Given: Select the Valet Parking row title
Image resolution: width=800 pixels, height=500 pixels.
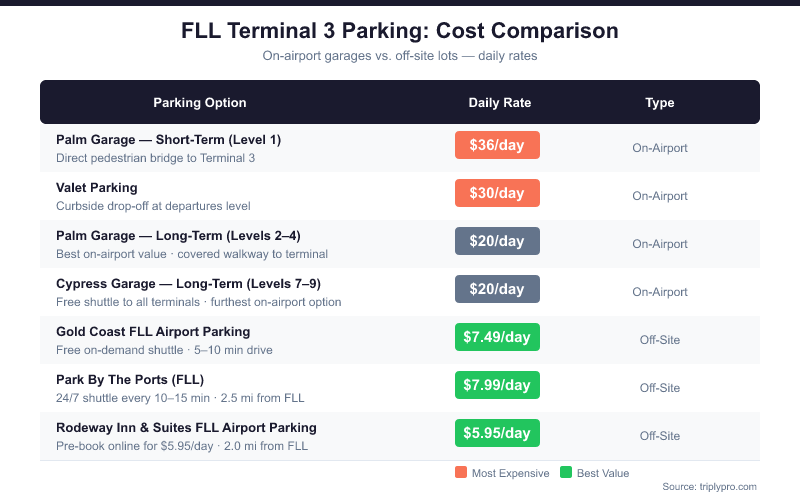Looking at the screenshot, I should (97, 188).
